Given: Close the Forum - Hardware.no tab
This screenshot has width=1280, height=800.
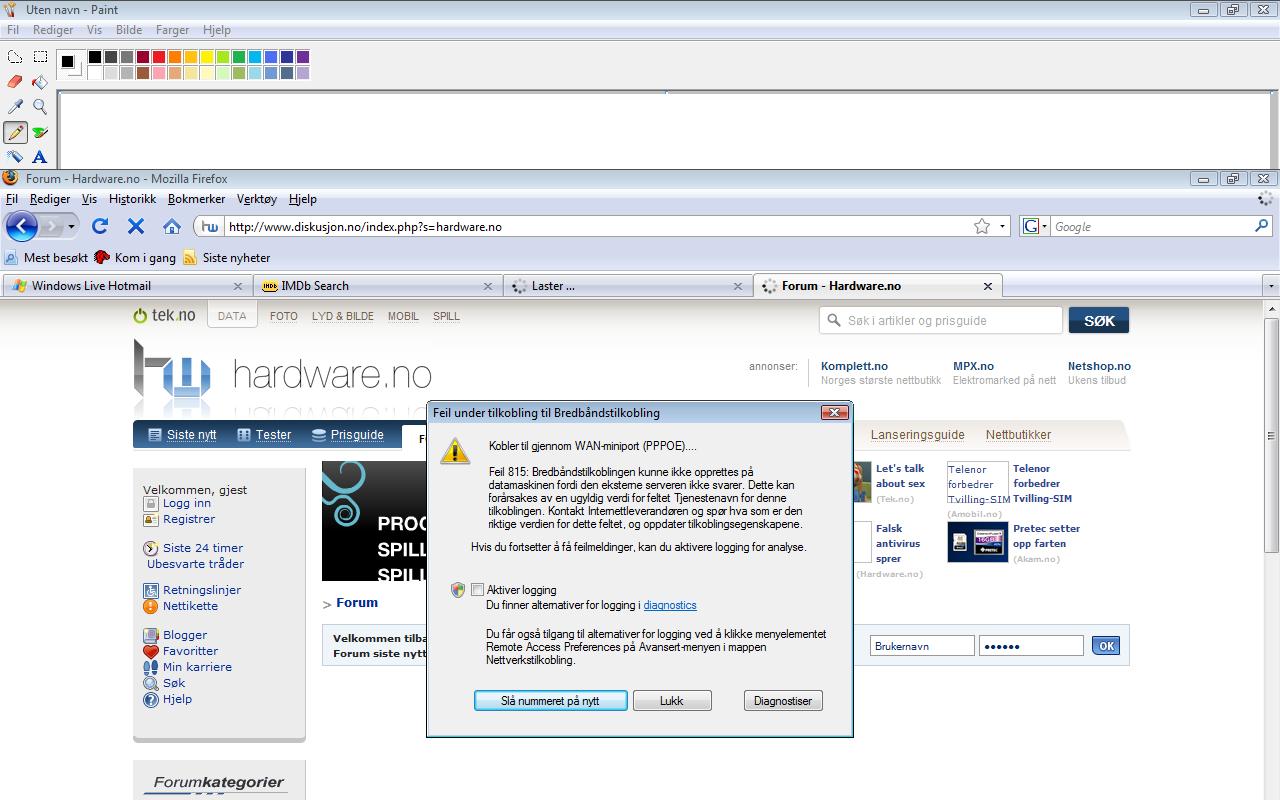Looking at the screenshot, I should pos(988,286).
